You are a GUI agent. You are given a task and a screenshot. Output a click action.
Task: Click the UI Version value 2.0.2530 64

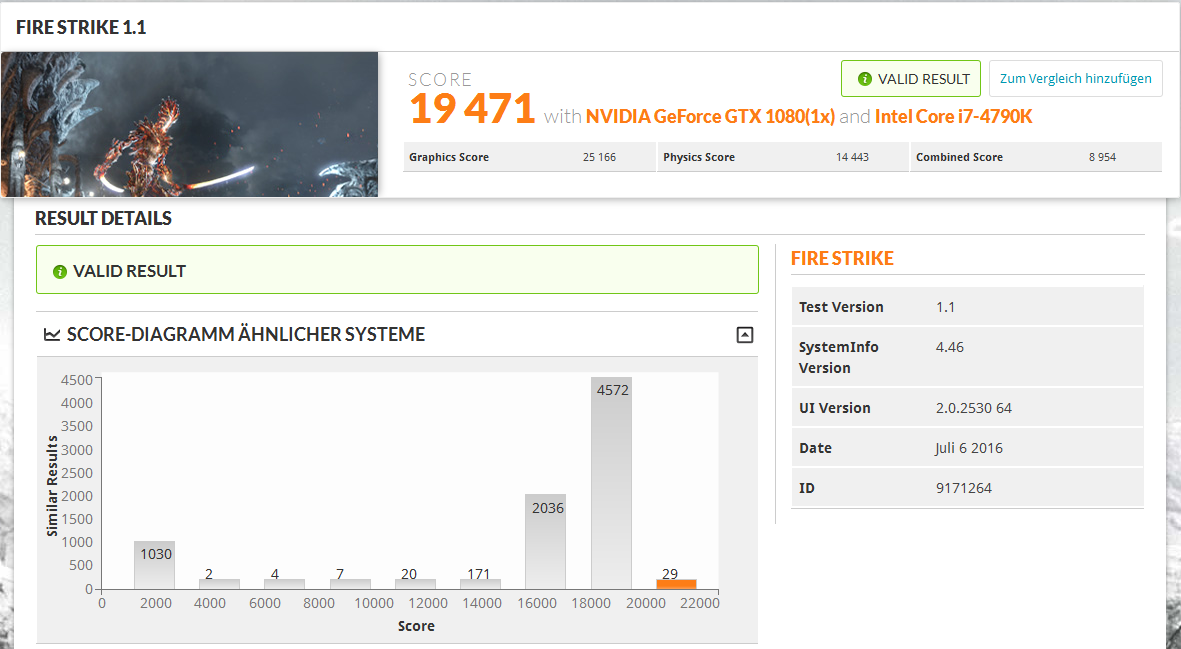974,408
